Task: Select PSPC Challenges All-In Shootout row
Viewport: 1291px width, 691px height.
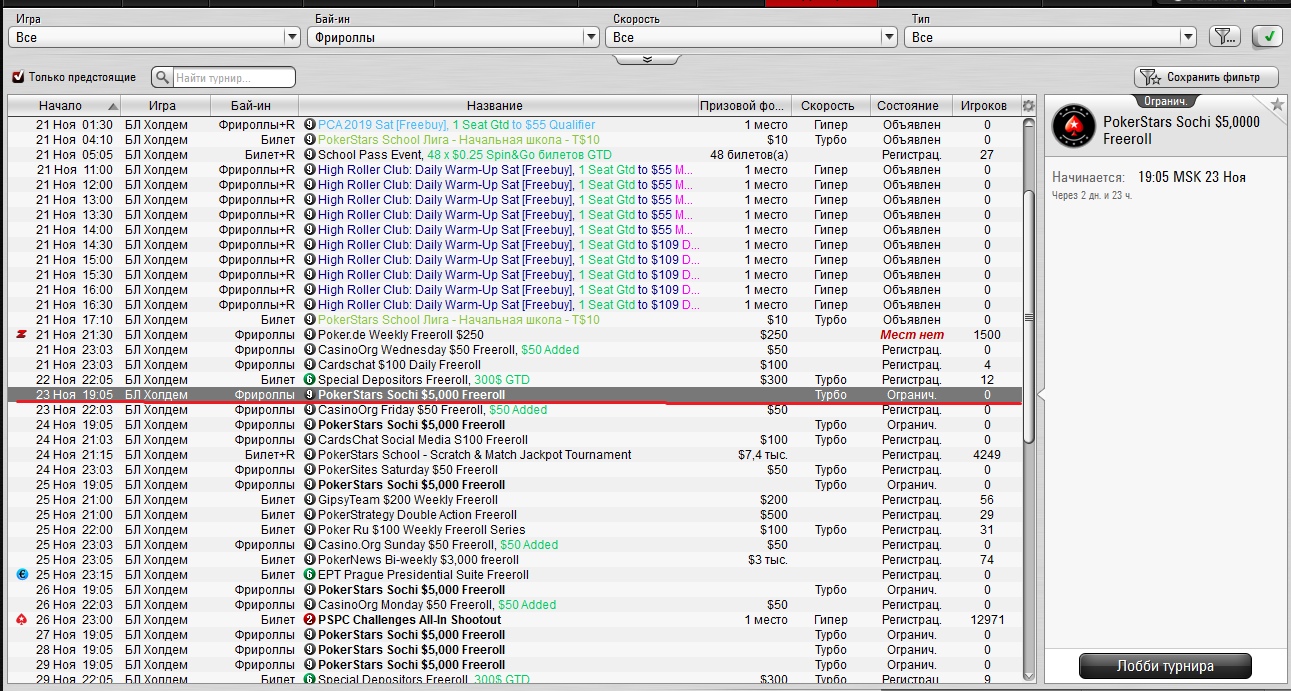Action: coord(515,620)
